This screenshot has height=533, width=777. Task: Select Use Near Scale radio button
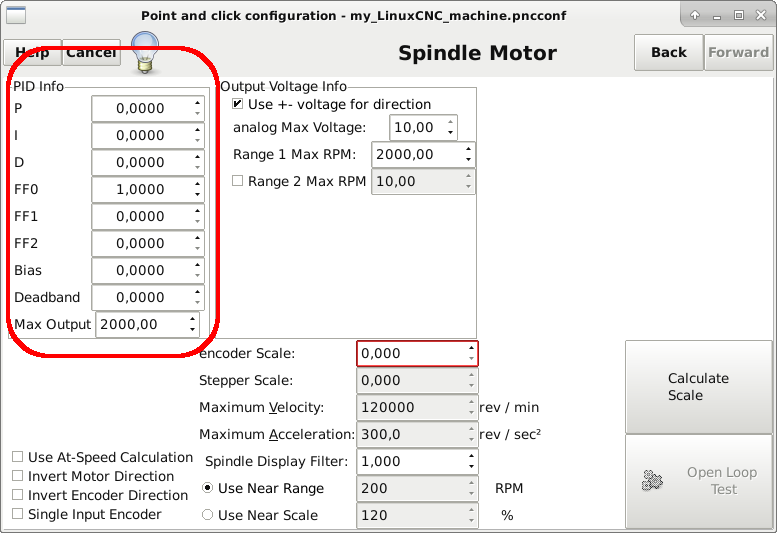(x=208, y=515)
